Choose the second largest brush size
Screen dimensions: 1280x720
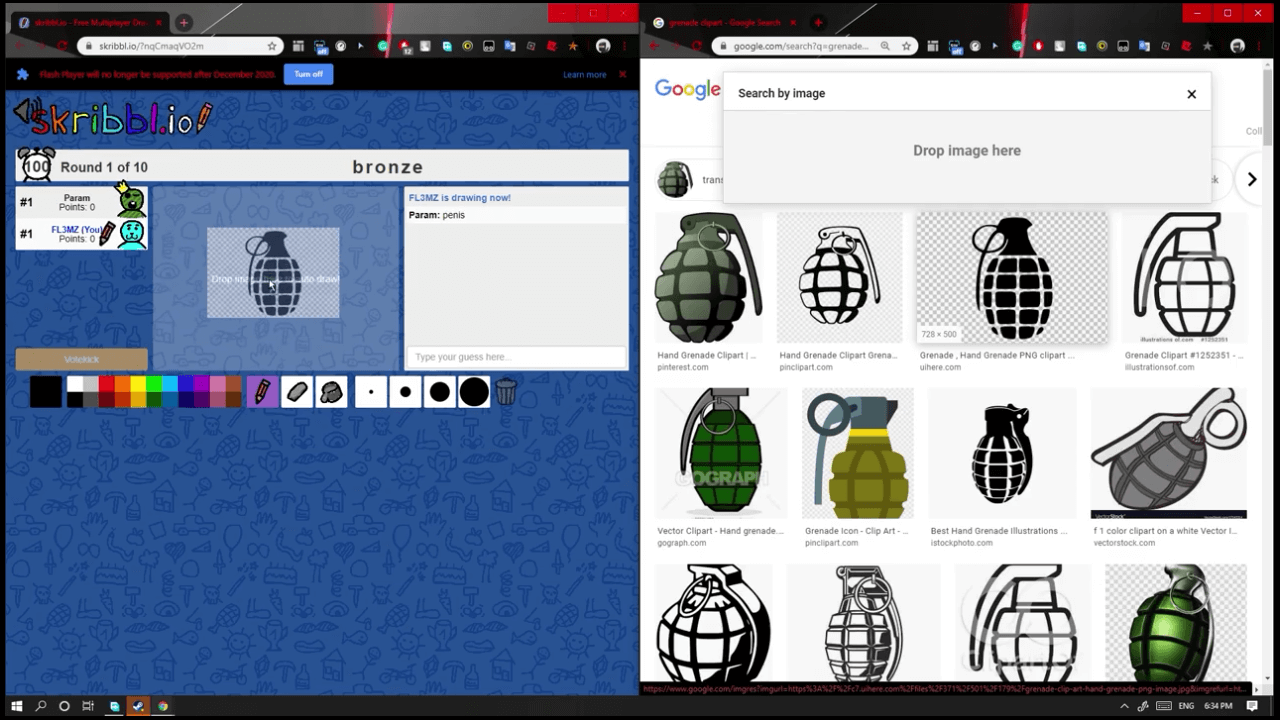(440, 392)
